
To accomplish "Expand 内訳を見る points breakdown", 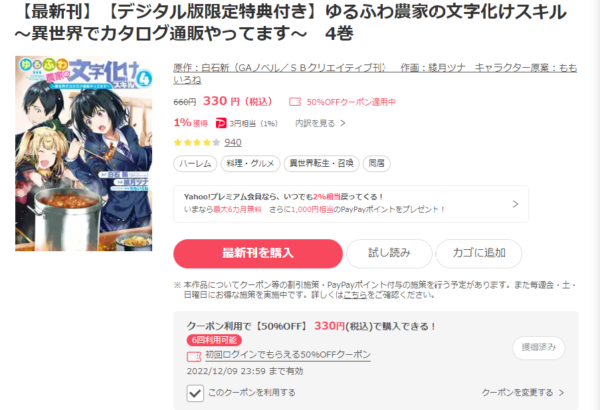I will [320, 123].
